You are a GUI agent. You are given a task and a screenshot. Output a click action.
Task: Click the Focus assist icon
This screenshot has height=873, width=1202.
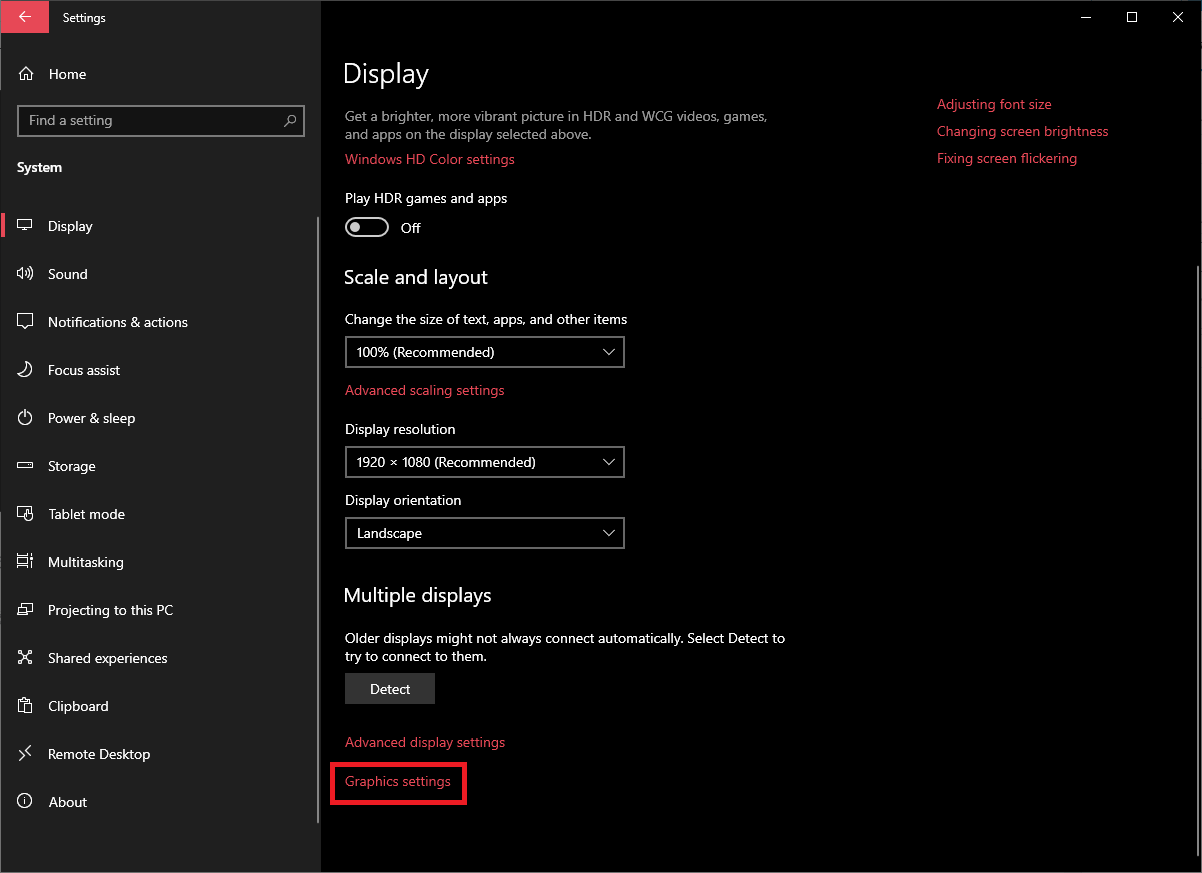pos(24,369)
